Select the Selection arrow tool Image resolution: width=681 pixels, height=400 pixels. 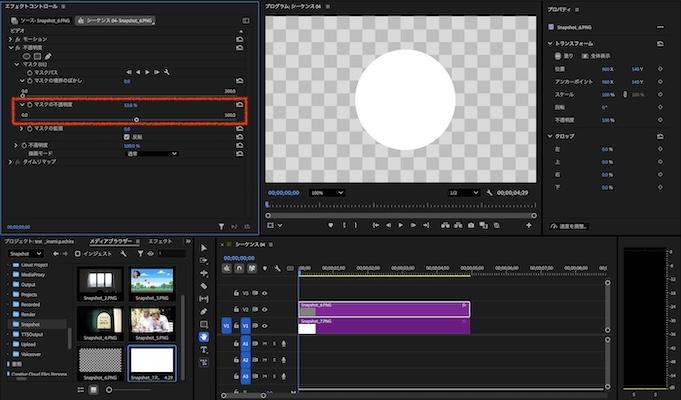click(204, 247)
